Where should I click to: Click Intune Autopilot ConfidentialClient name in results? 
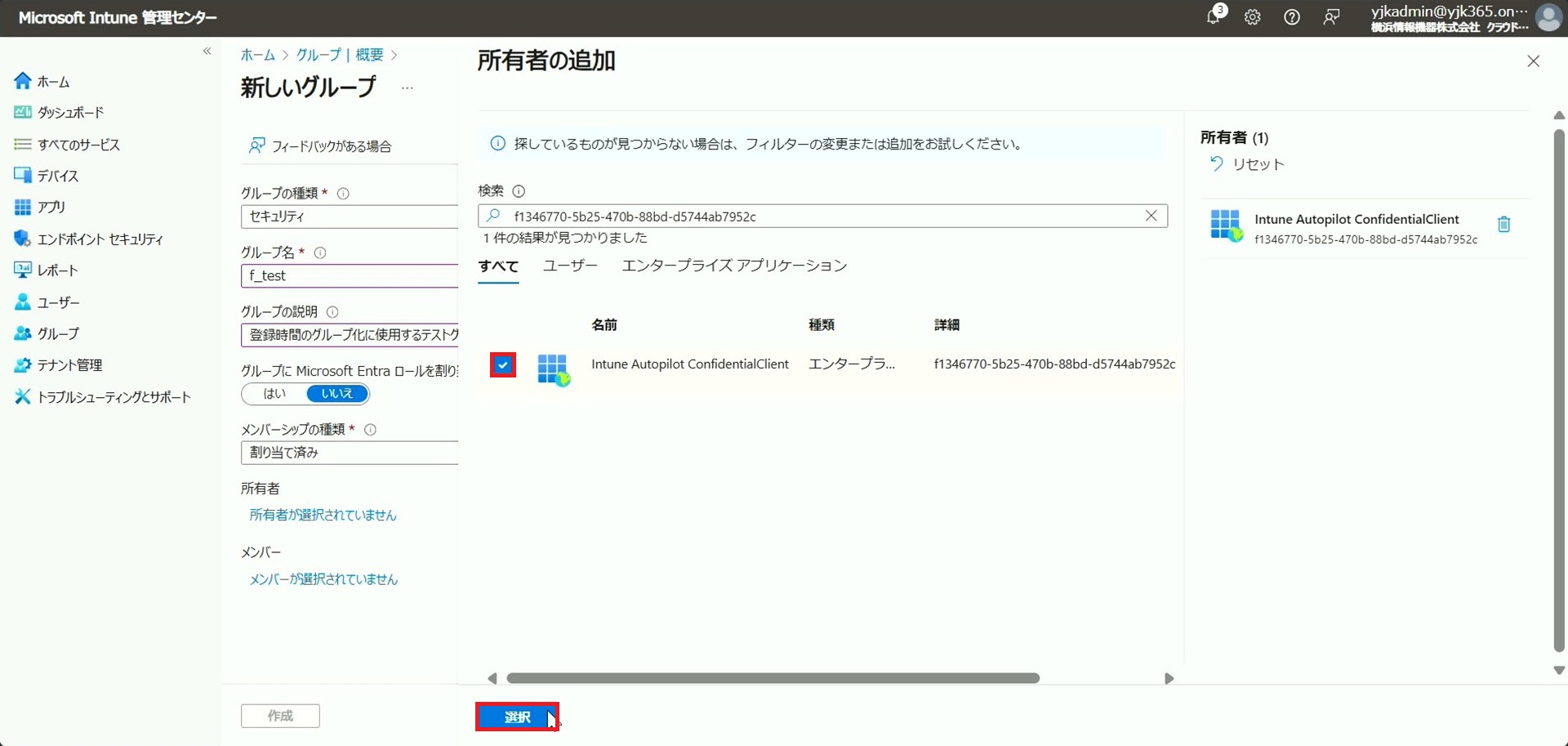[x=690, y=364]
